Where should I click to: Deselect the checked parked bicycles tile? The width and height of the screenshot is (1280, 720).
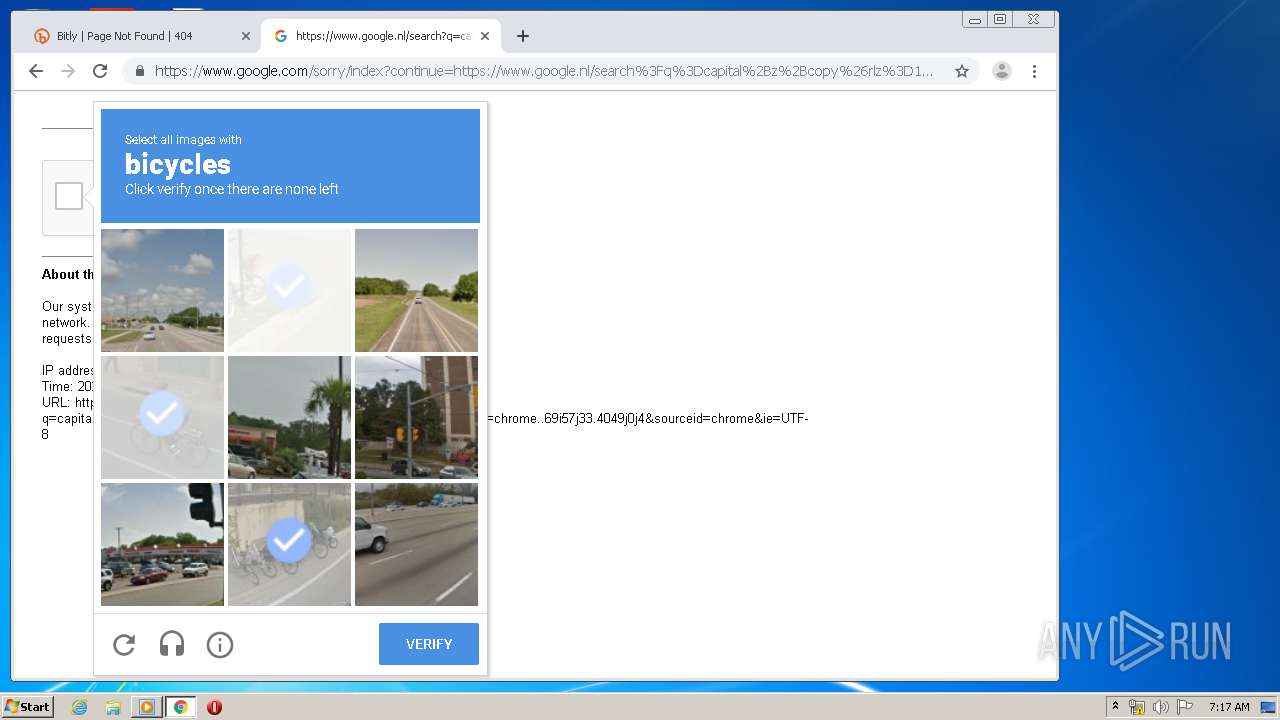[289, 544]
